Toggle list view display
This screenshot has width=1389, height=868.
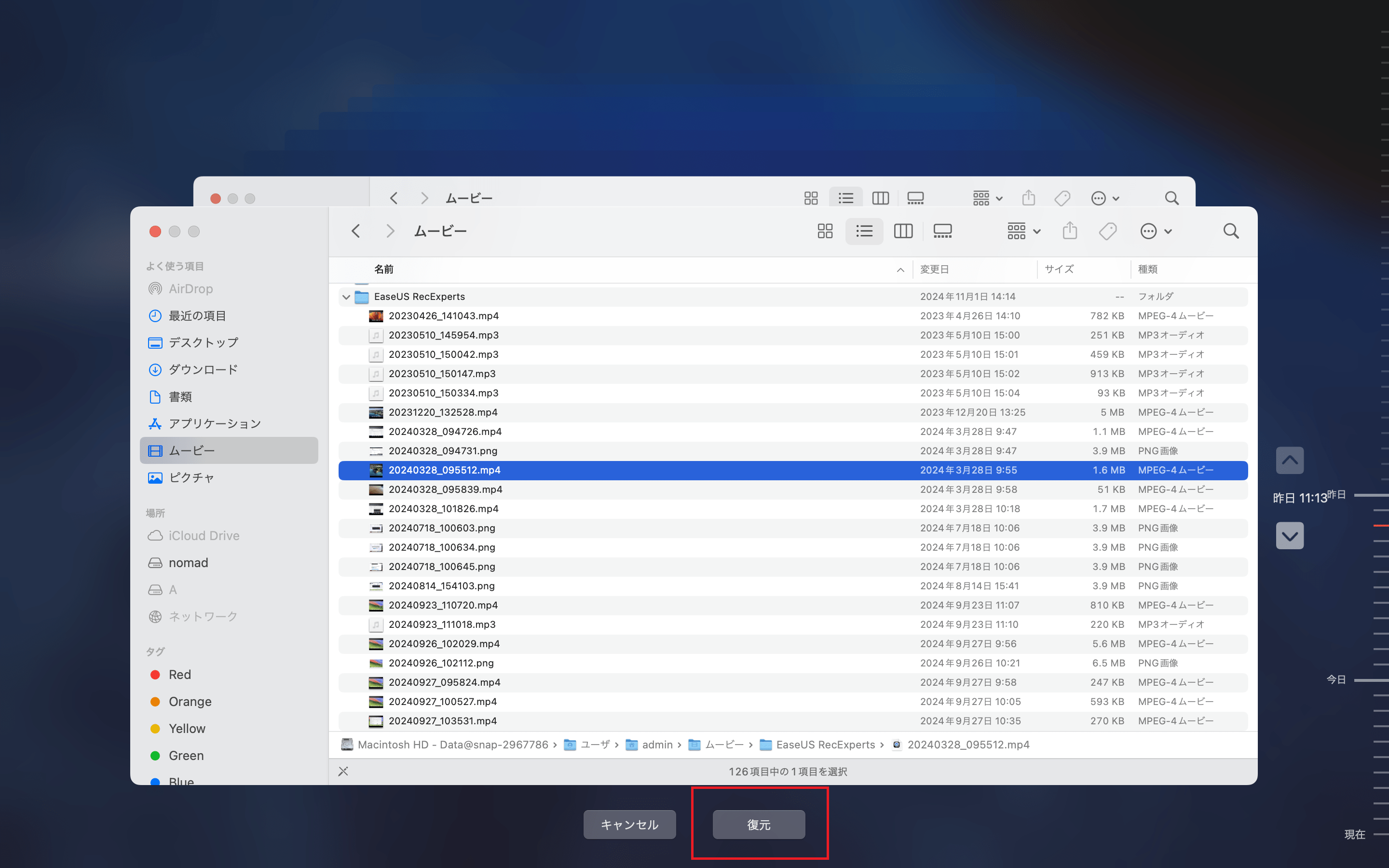(x=864, y=231)
